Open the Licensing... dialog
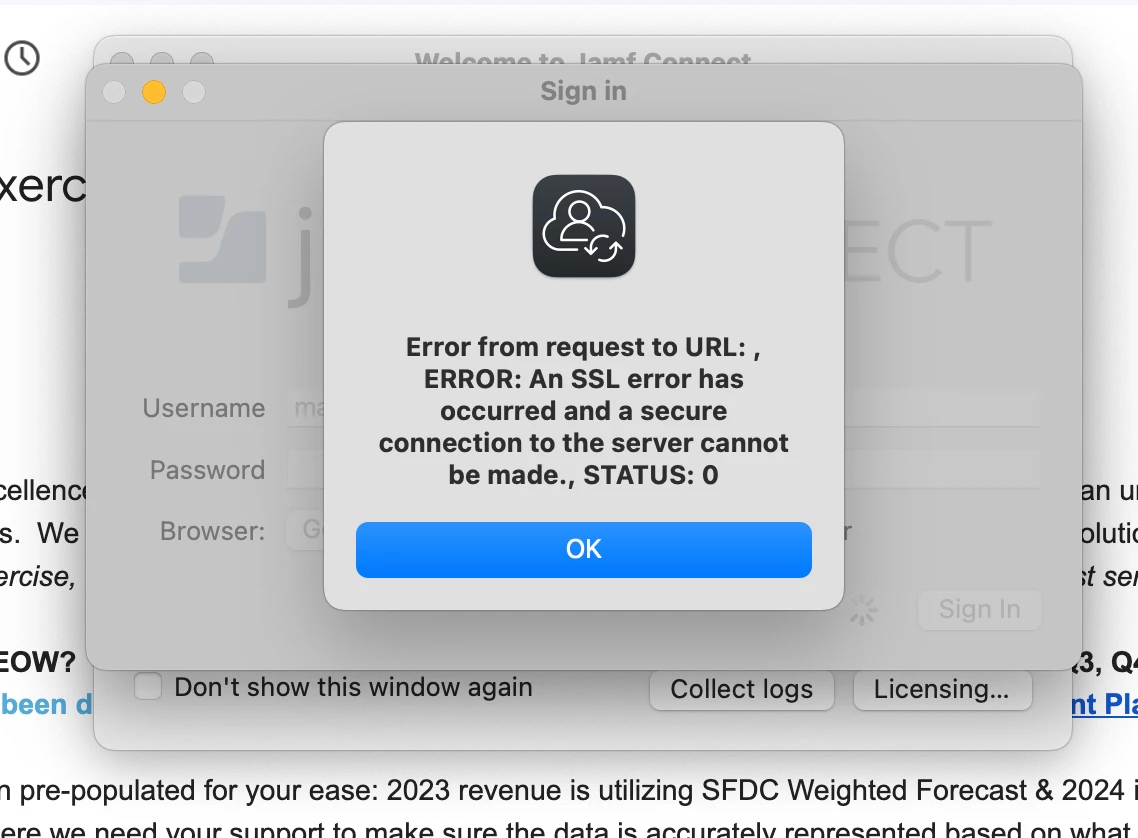Screen dimensions: 1138x838 tap(942, 689)
